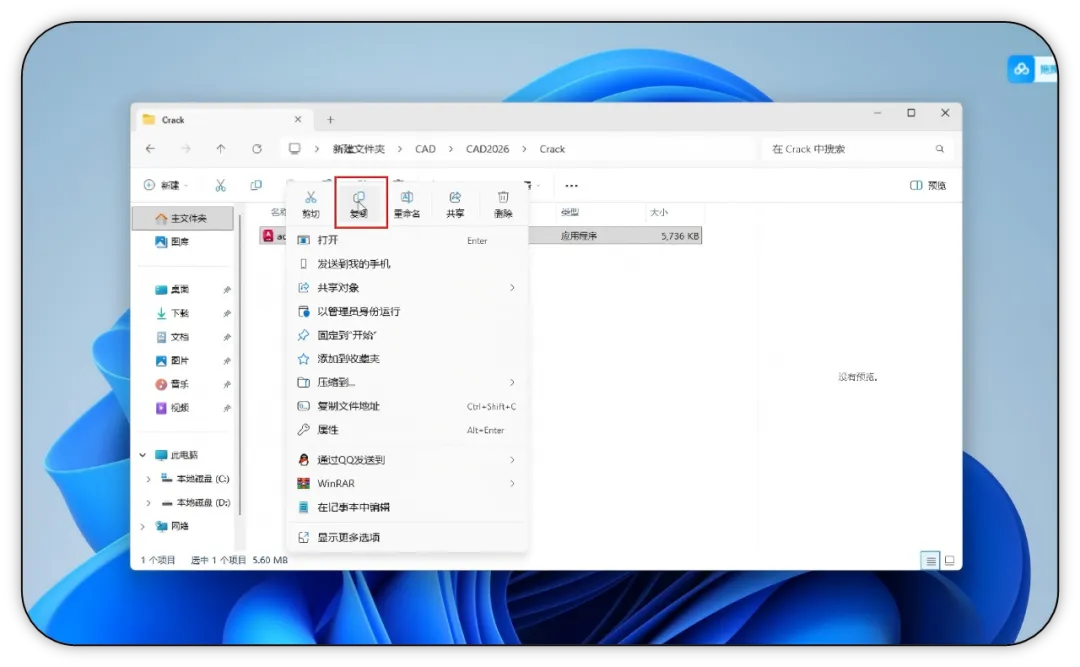Image resolution: width=1080 pixels, height=667 pixels.
Task: Open 视频 Videos in the sidebar
Action: pos(173,408)
